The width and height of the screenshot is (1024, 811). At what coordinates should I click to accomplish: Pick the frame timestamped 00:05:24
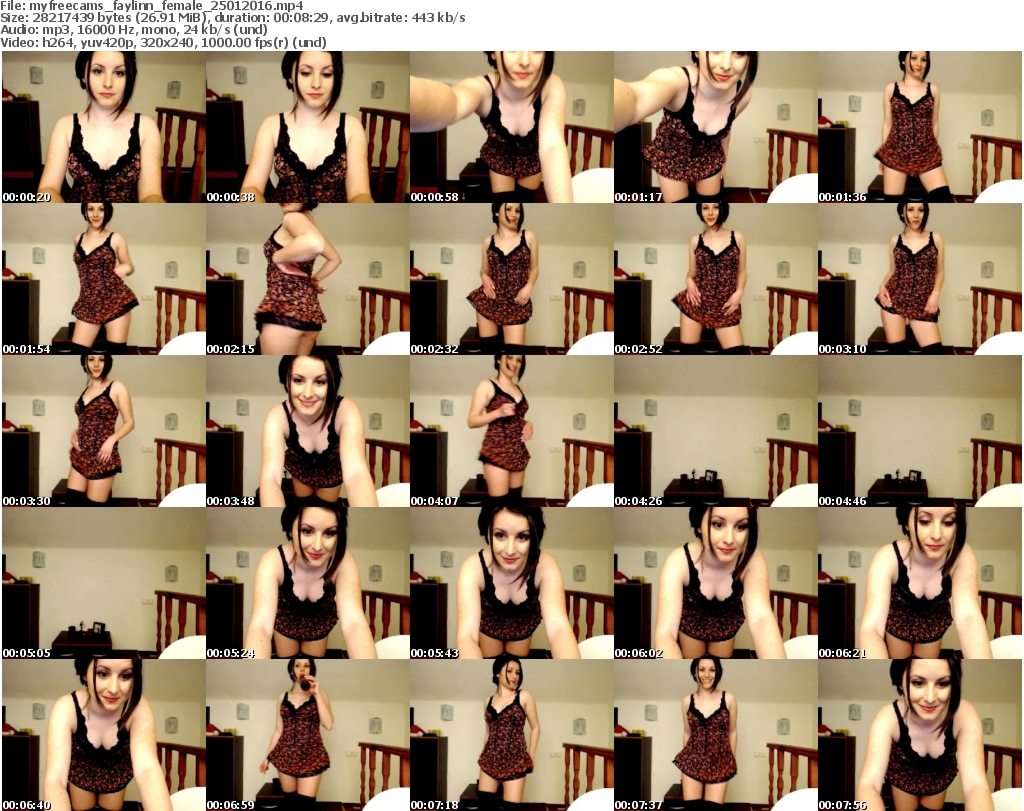[x=308, y=583]
